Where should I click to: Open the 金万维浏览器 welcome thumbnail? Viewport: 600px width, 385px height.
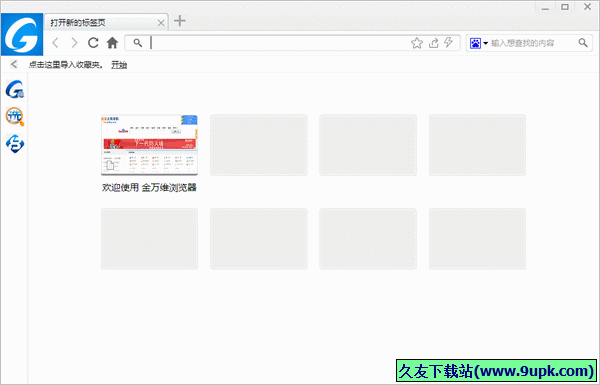point(149,145)
